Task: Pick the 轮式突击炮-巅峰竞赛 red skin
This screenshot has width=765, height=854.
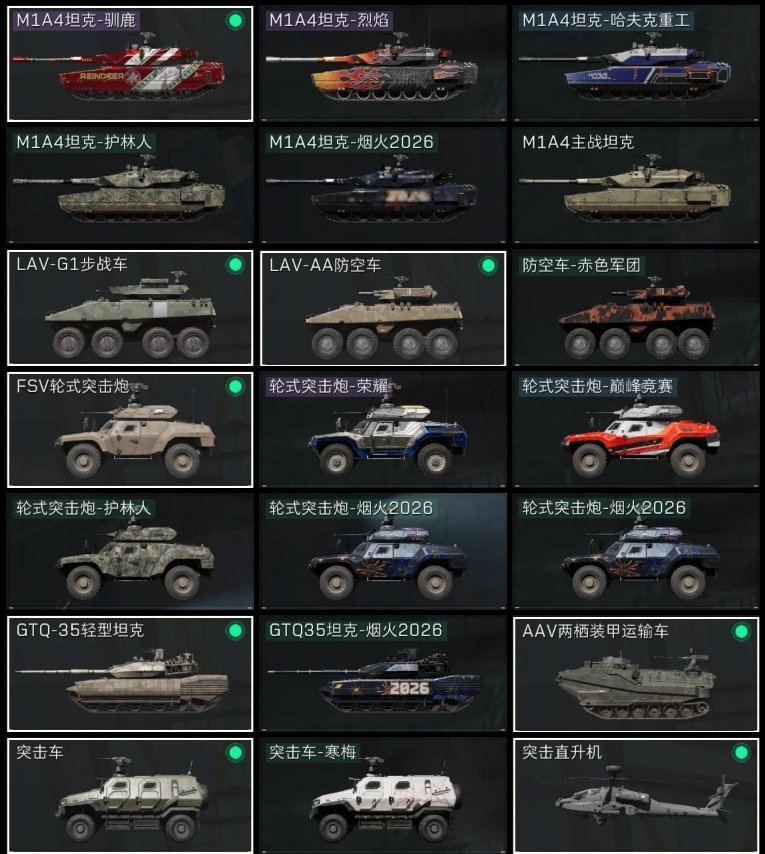Action: click(x=636, y=430)
